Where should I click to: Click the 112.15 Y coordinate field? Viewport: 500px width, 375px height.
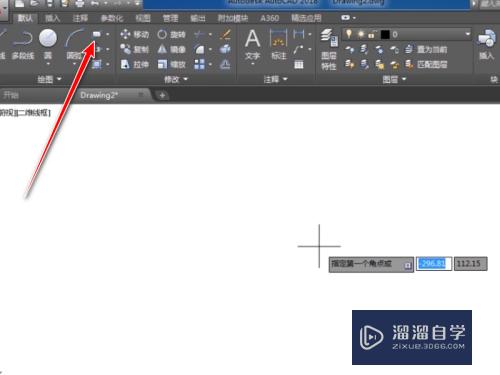[470, 264]
